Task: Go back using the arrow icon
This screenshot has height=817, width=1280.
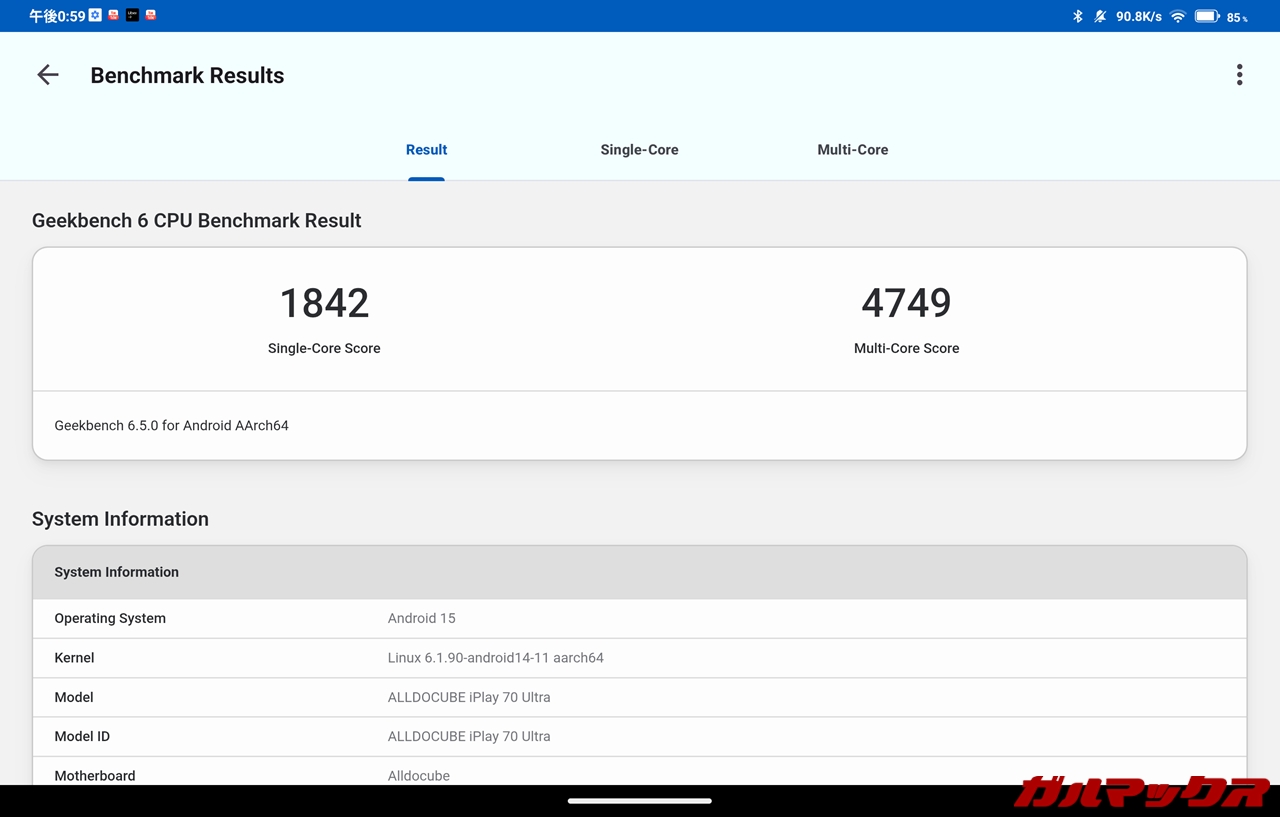Action: click(x=48, y=75)
